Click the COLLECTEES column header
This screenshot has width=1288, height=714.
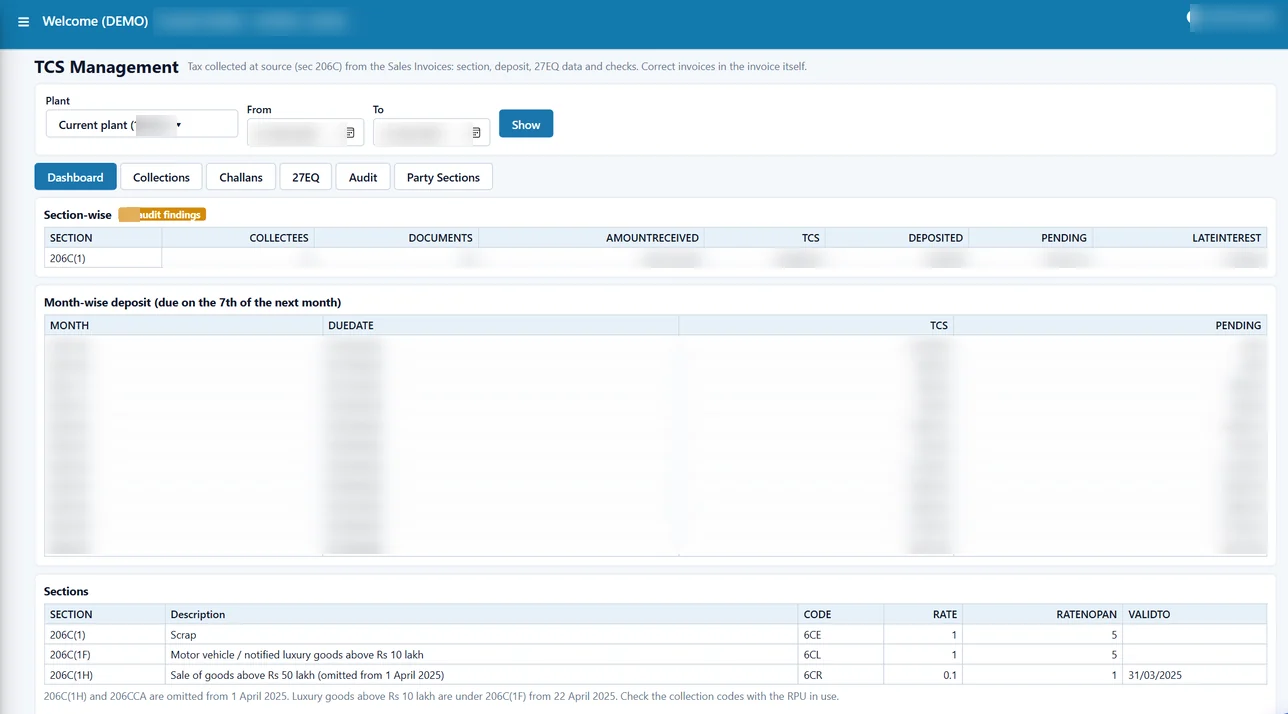pyautogui.click(x=238, y=238)
